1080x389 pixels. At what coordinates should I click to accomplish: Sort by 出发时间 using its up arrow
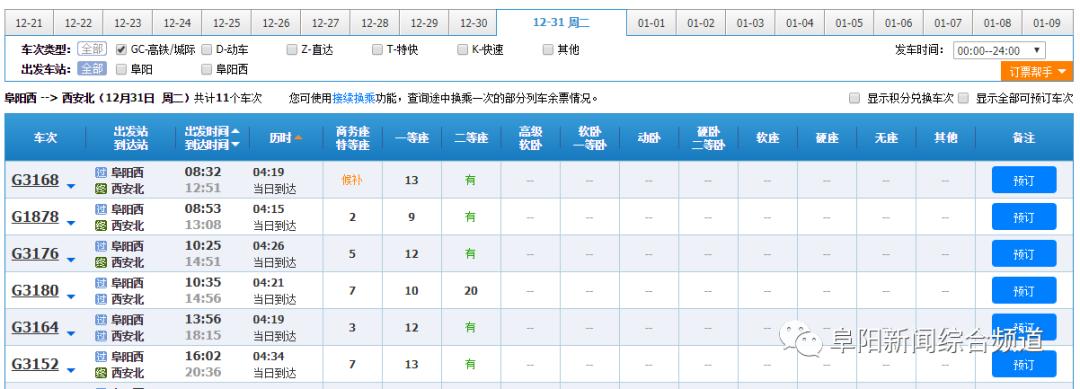pyautogui.click(x=236, y=131)
